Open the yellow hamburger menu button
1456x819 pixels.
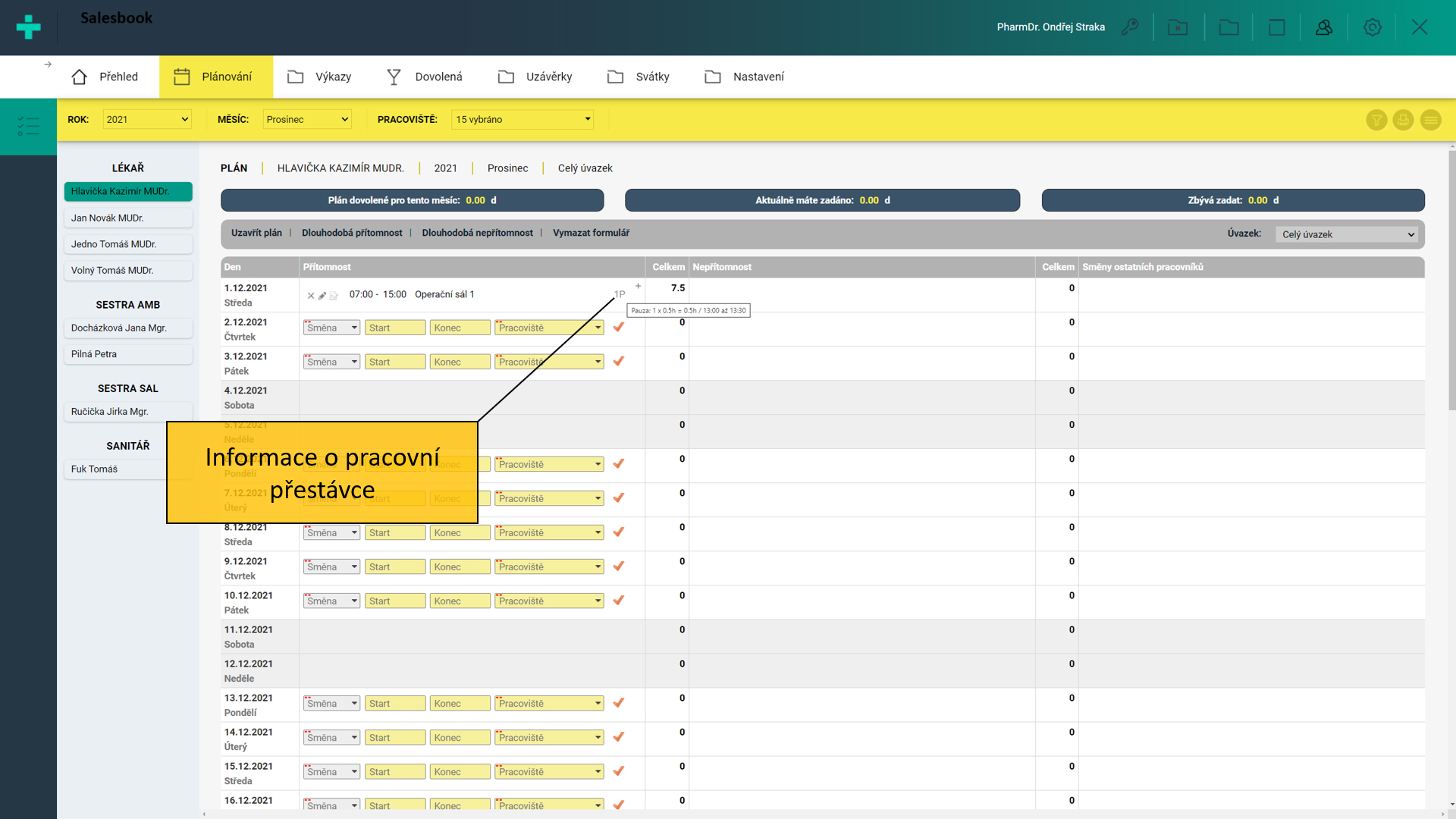click(x=1431, y=120)
